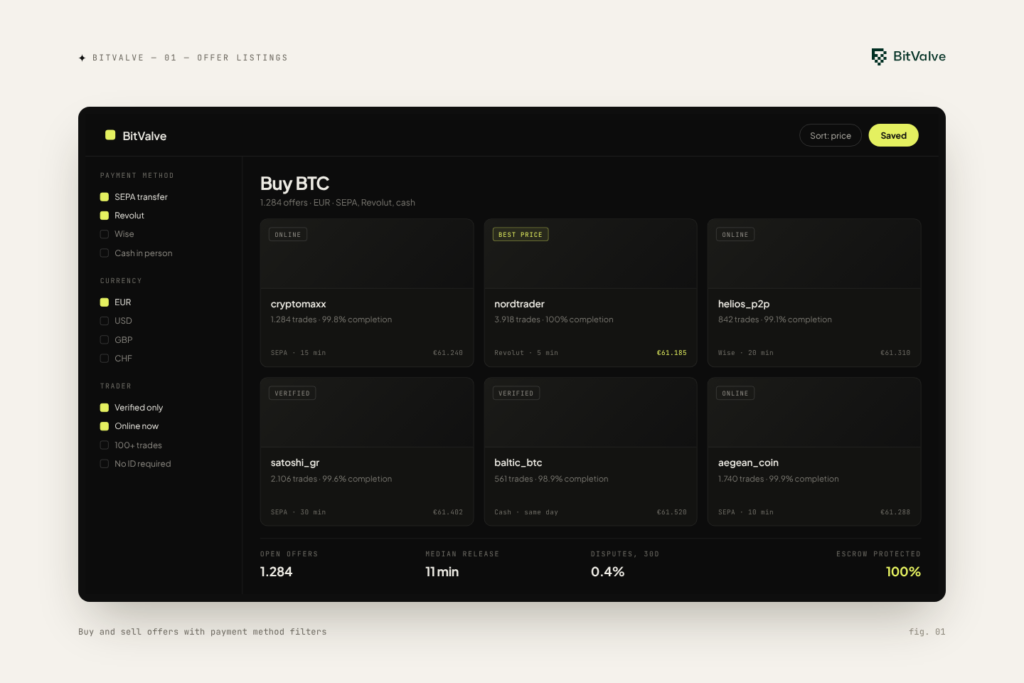
Task: Open the satoshi_gr offer card
Action: pos(367,452)
